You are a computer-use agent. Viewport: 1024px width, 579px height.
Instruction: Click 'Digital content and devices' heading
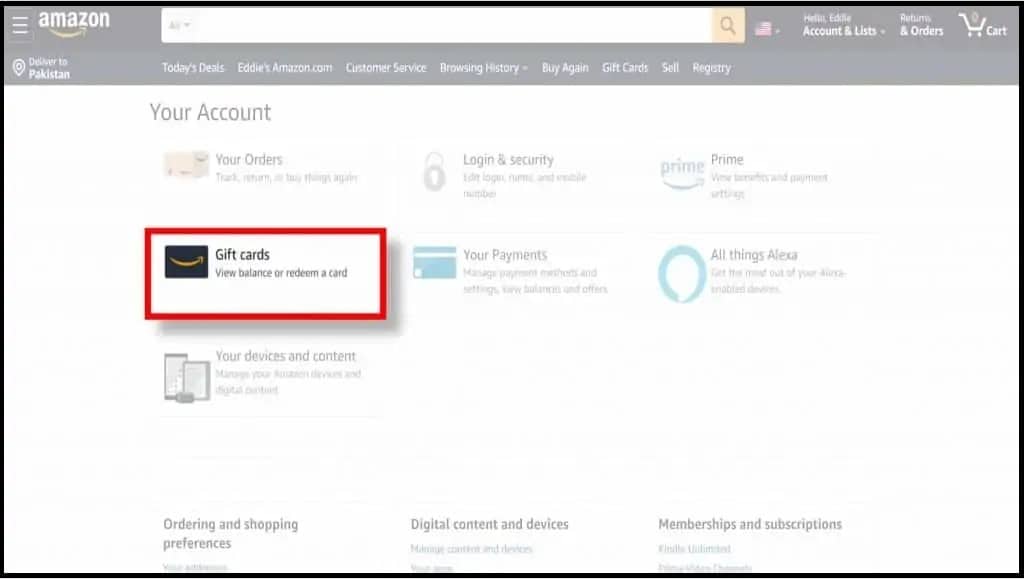pos(489,524)
